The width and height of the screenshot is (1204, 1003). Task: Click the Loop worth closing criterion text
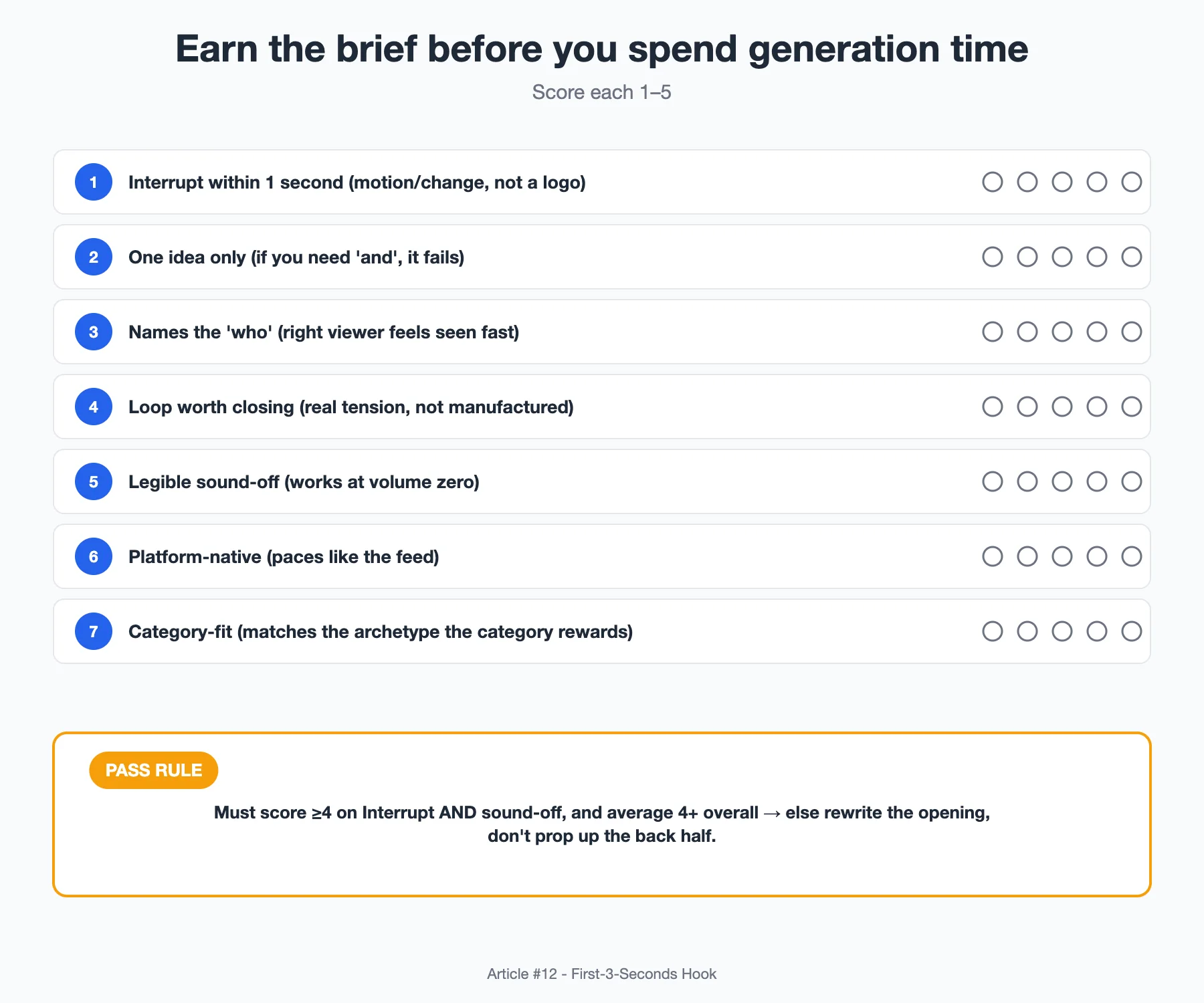pyautogui.click(x=351, y=407)
